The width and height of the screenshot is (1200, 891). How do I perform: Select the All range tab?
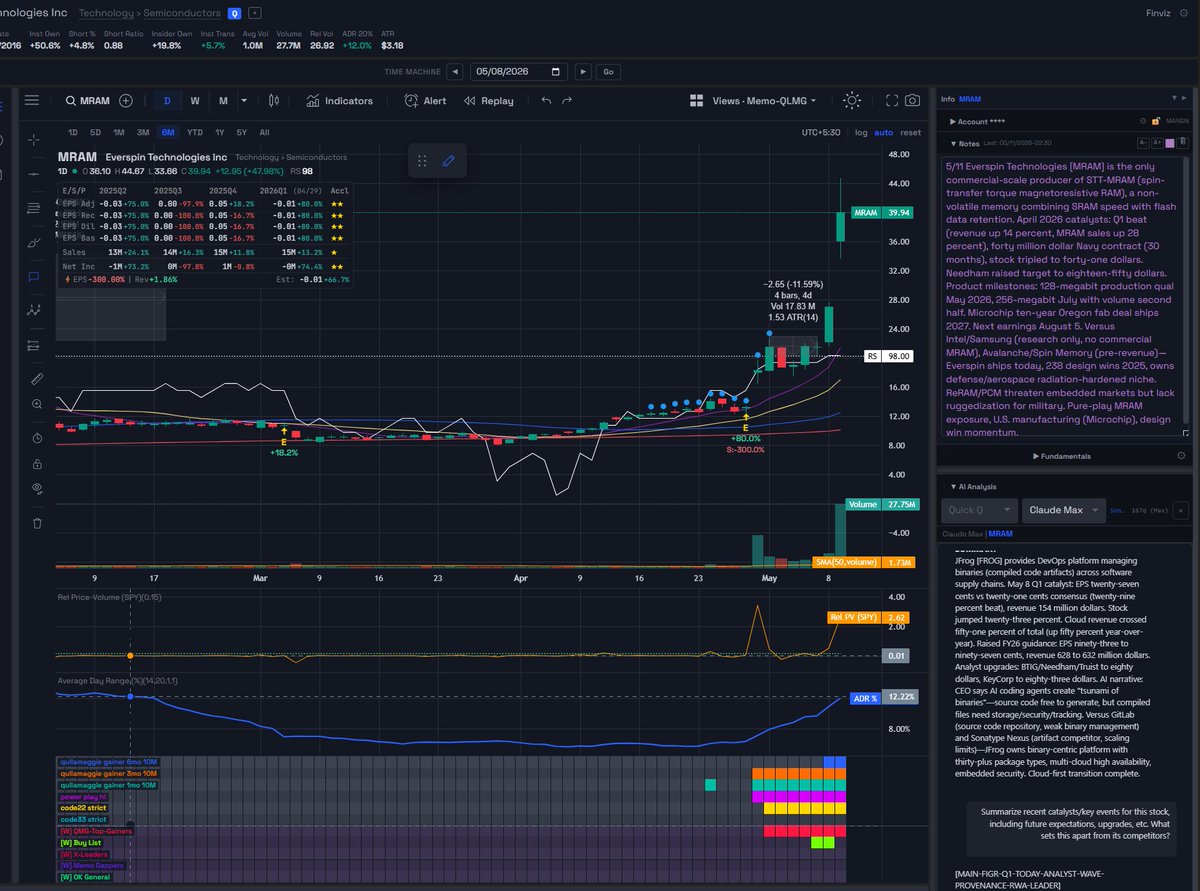(x=264, y=132)
